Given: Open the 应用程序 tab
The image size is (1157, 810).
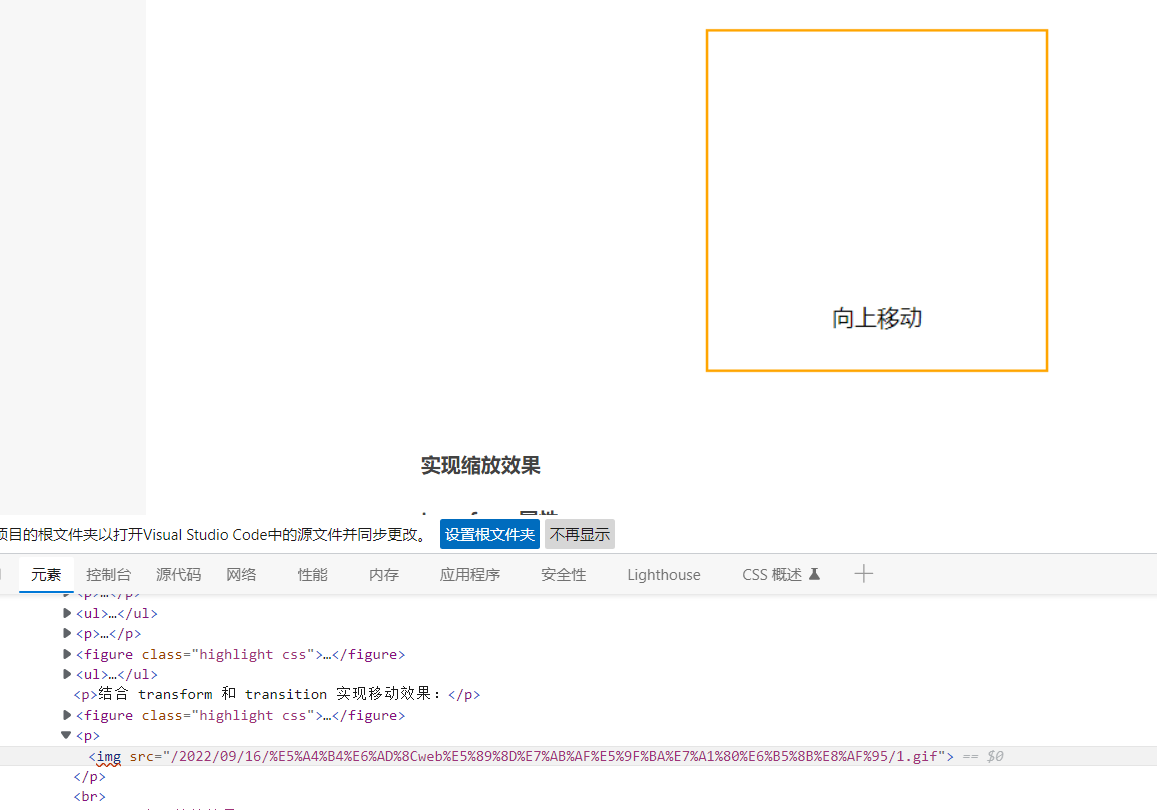Looking at the screenshot, I should click(x=470, y=575).
